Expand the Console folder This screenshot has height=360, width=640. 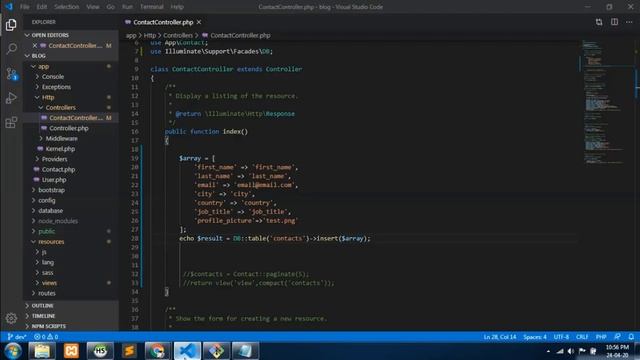70,76
